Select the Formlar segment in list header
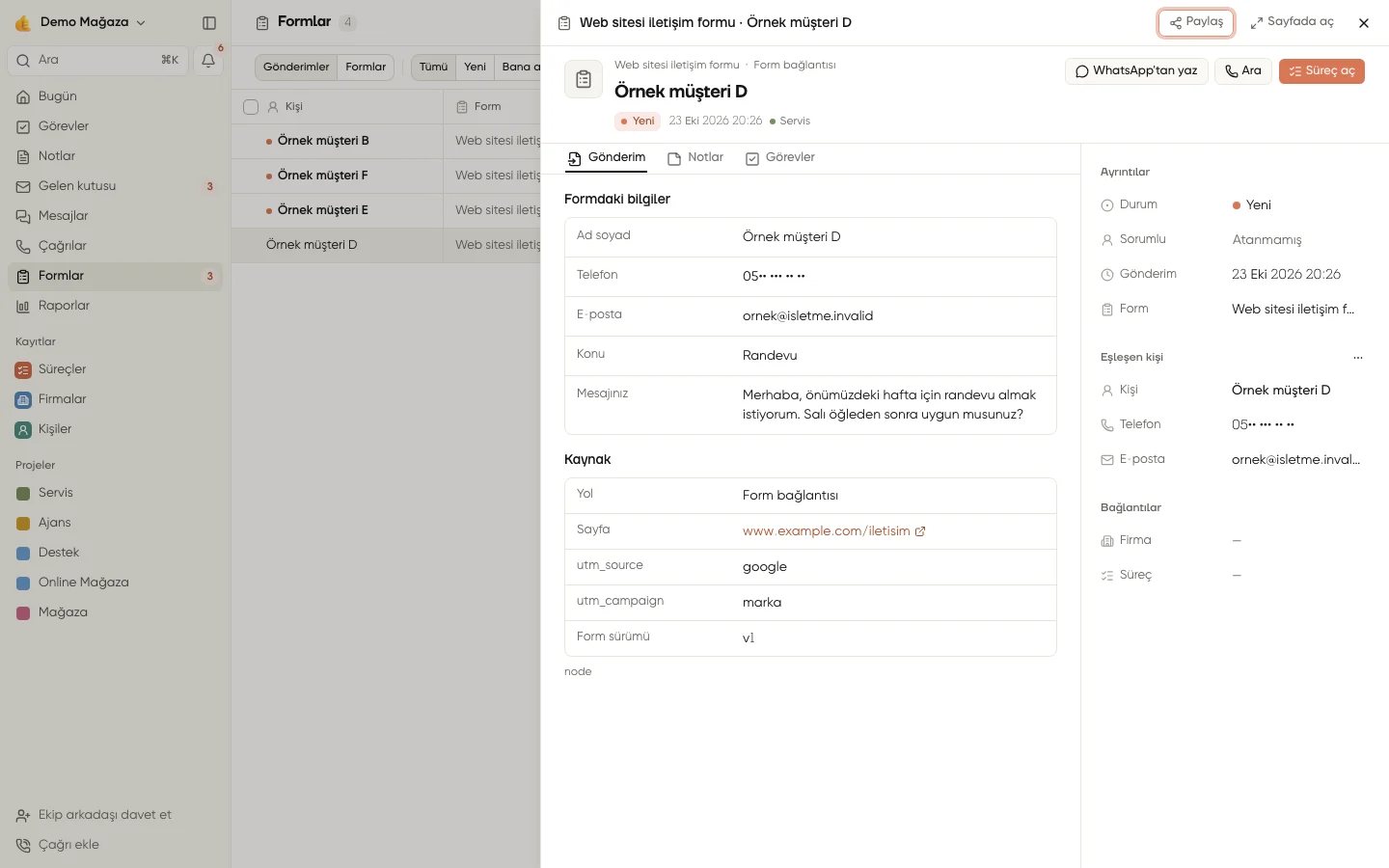Image resolution: width=1389 pixels, height=868 pixels. [x=366, y=68]
